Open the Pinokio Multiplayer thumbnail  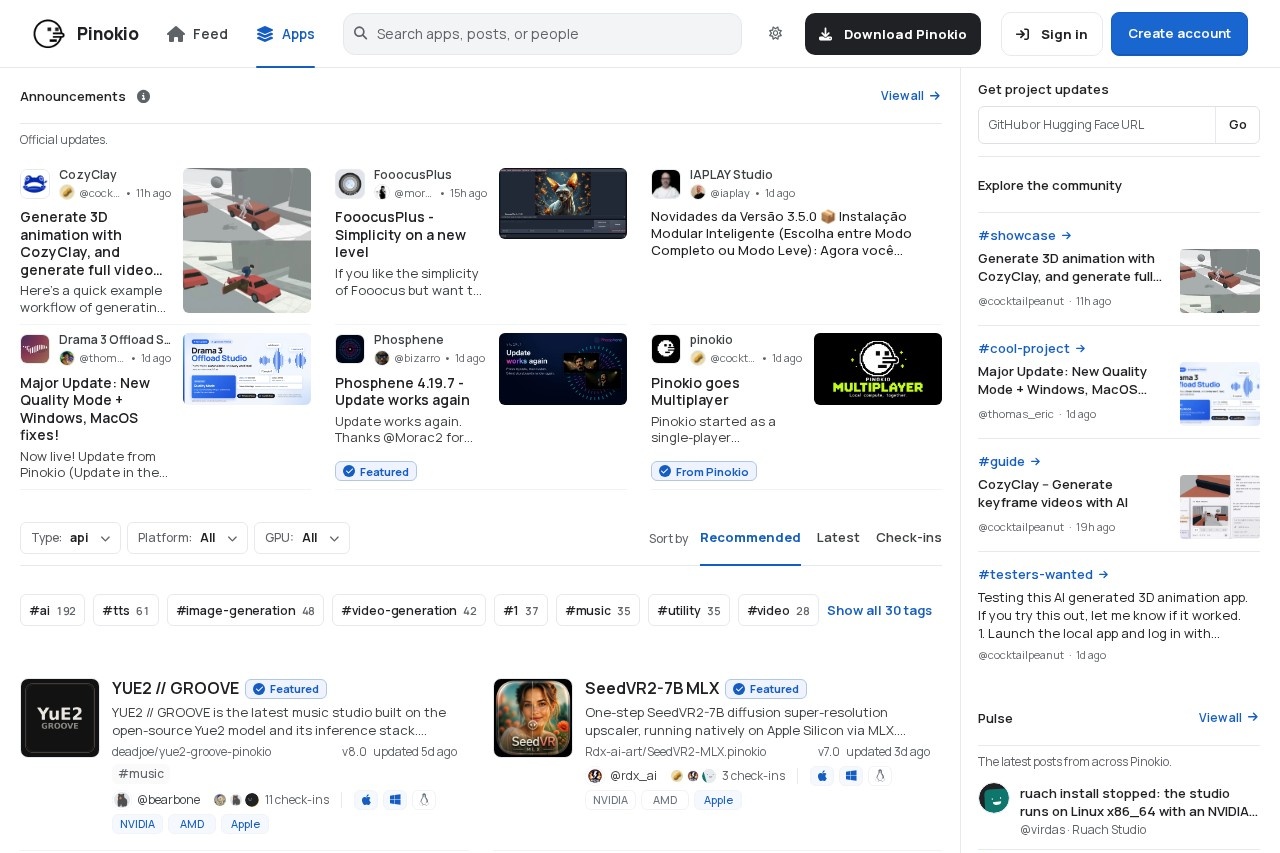[x=878, y=369]
